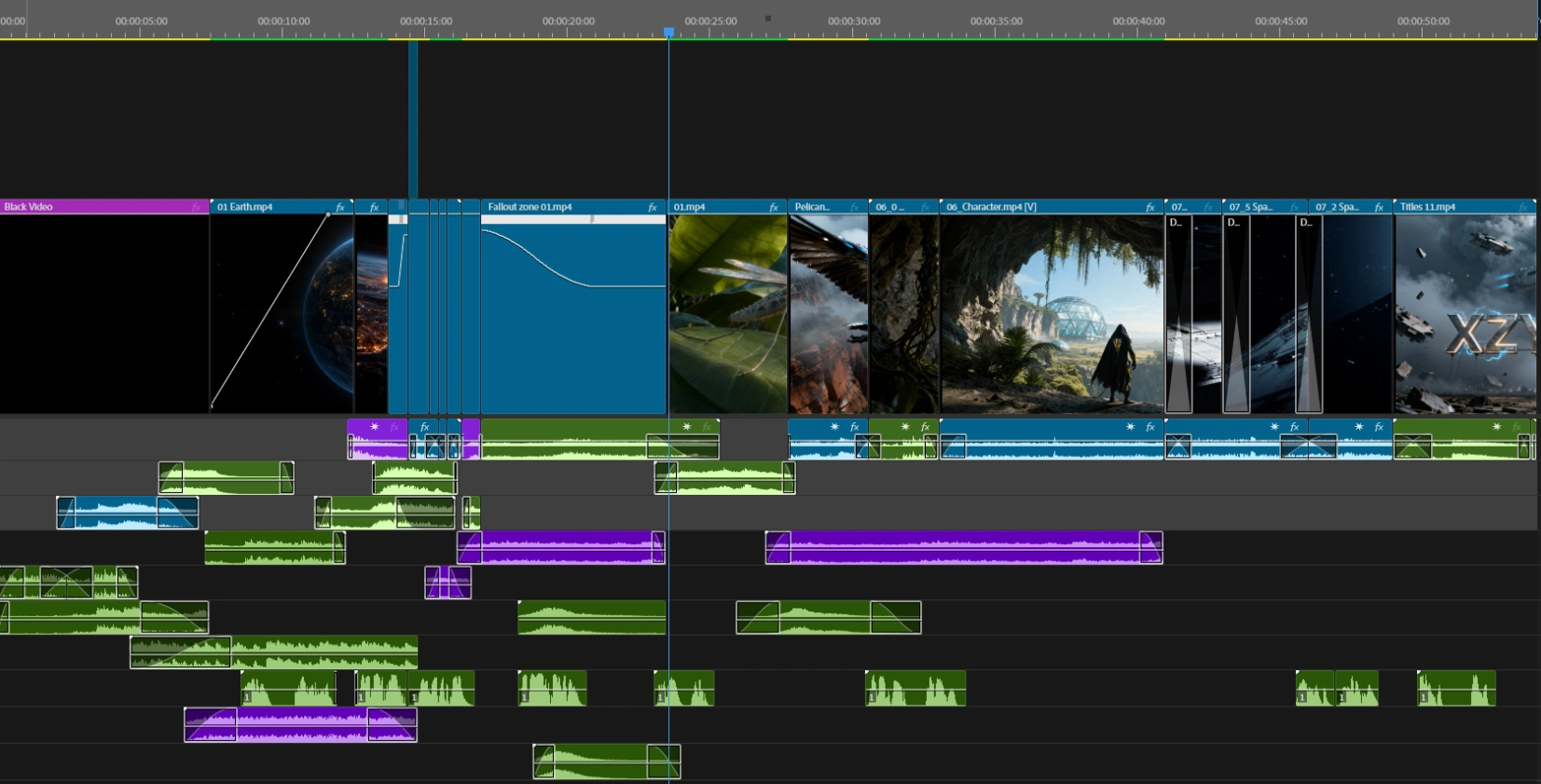Click the "Titles 11.mp4" clip name
The height and width of the screenshot is (784, 1541).
(x=1427, y=207)
